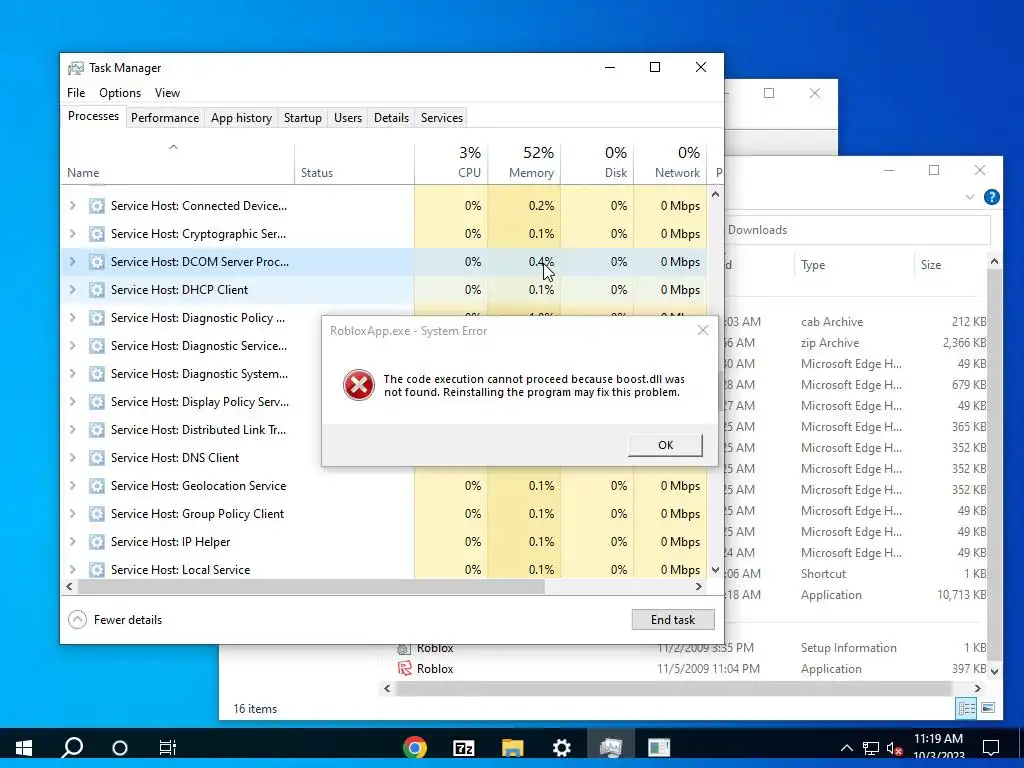Open Task View on the taskbar
The width and height of the screenshot is (1024, 768).
(168, 747)
